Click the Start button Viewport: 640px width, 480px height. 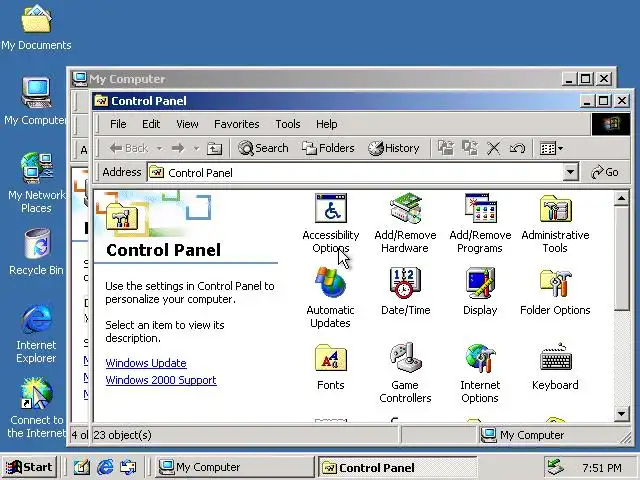coord(29,467)
